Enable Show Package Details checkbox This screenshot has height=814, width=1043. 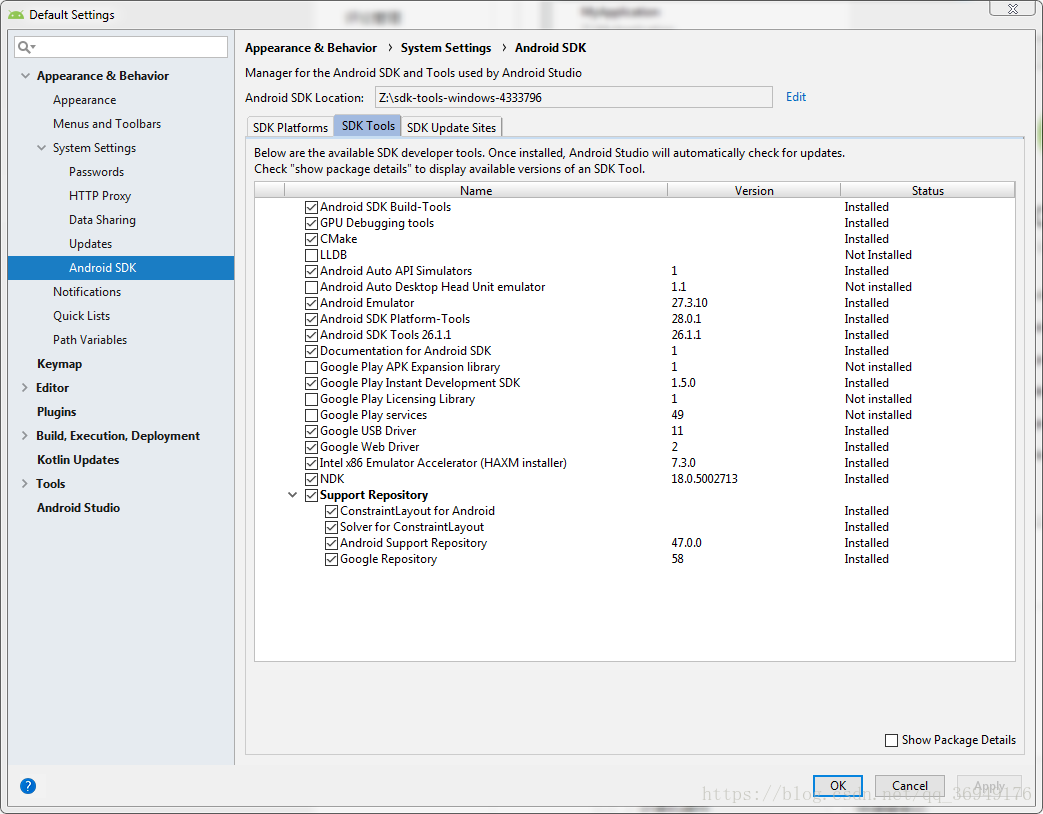coord(891,740)
